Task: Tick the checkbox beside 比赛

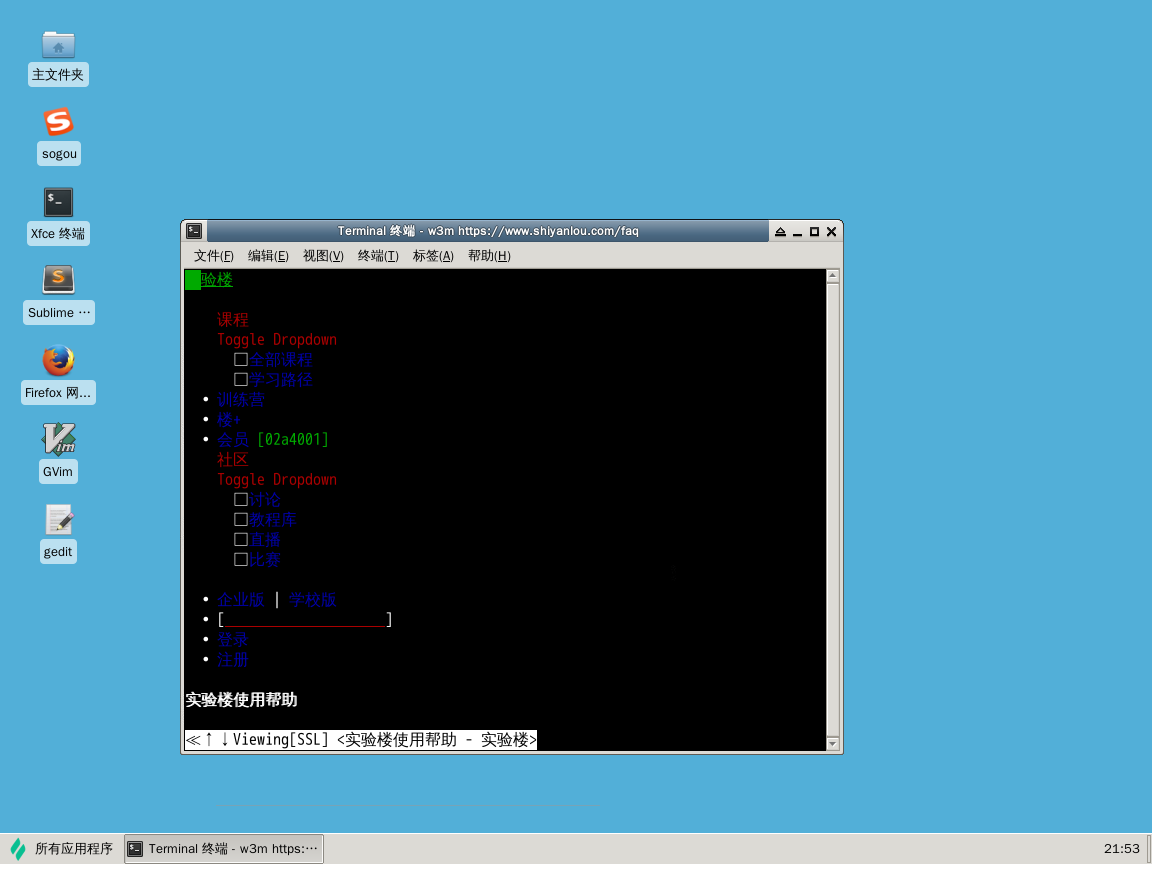Action: [240, 560]
